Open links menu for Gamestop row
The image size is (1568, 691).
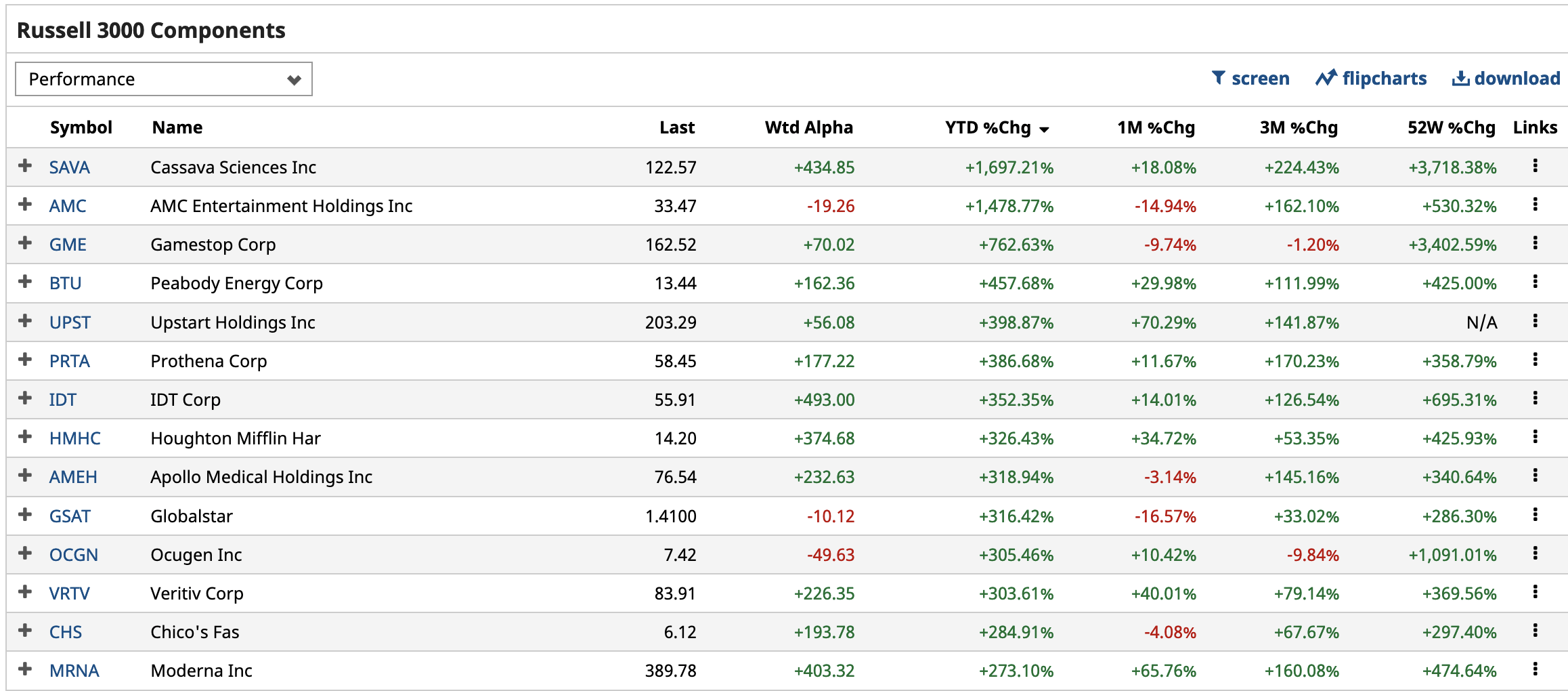point(1535,243)
